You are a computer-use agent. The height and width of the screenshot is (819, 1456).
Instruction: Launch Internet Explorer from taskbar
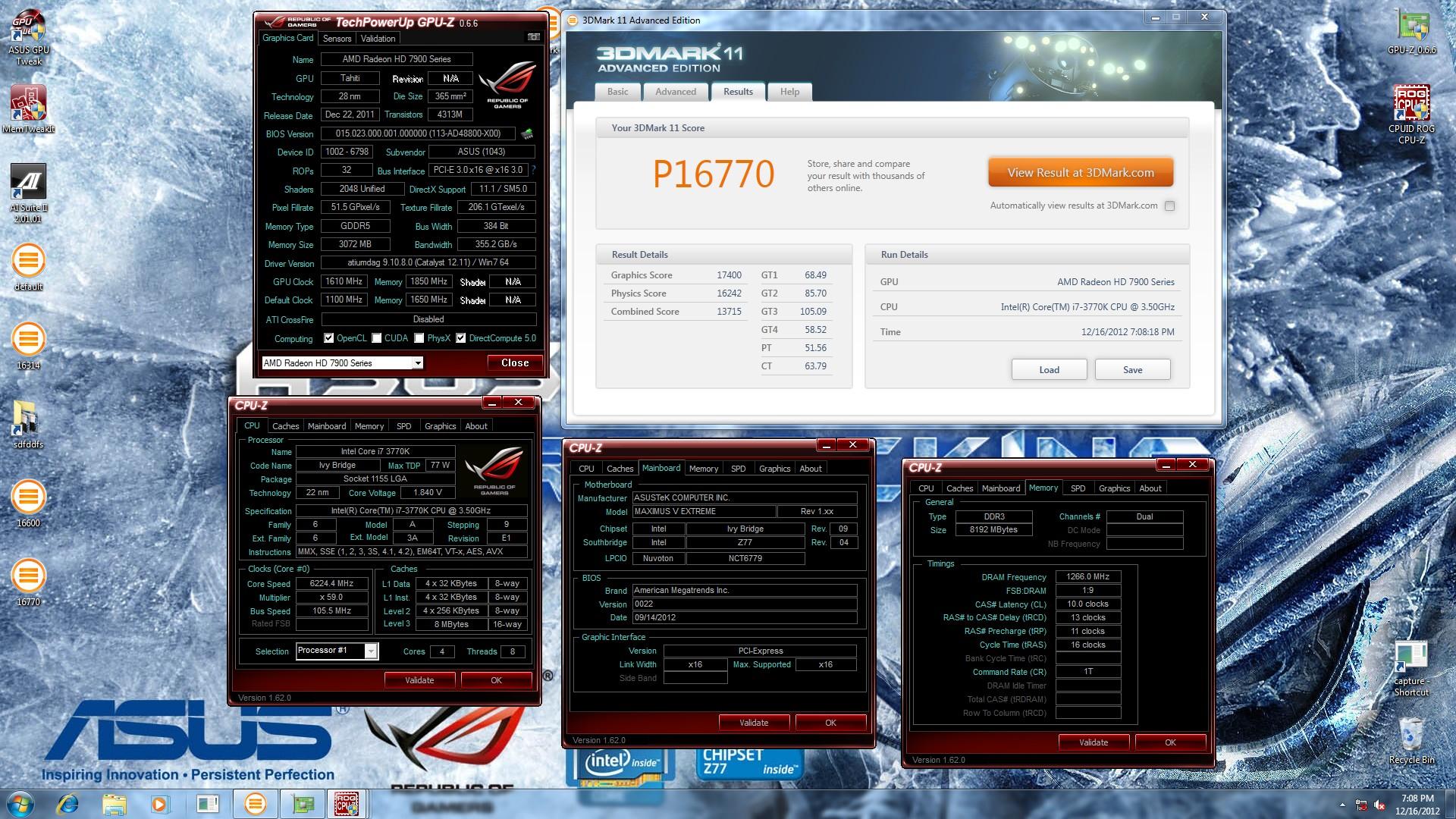tap(68, 803)
